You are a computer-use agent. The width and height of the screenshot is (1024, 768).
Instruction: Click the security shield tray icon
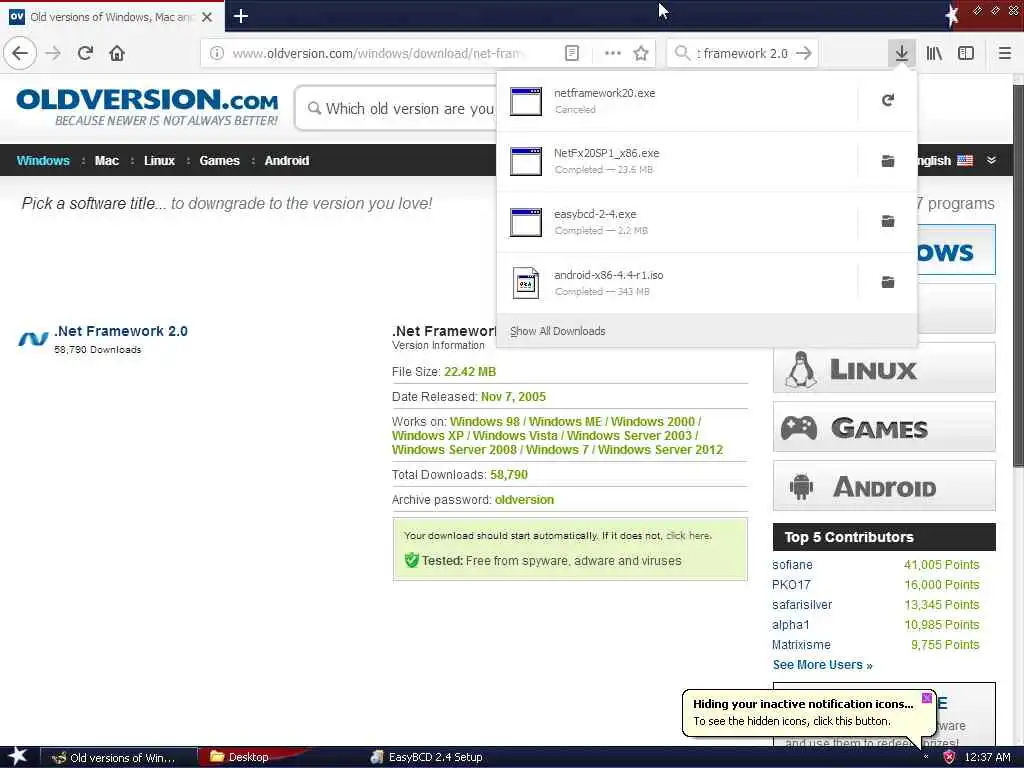[x=949, y=757]
